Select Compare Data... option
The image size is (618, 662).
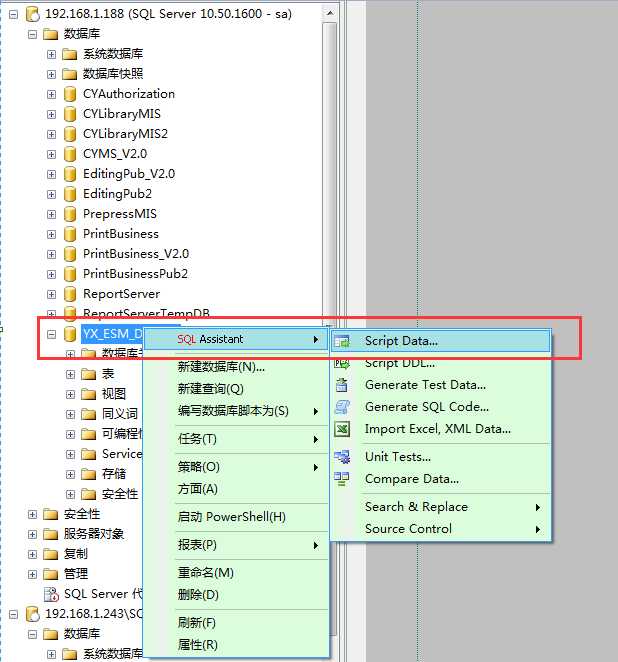click(441, 479)
